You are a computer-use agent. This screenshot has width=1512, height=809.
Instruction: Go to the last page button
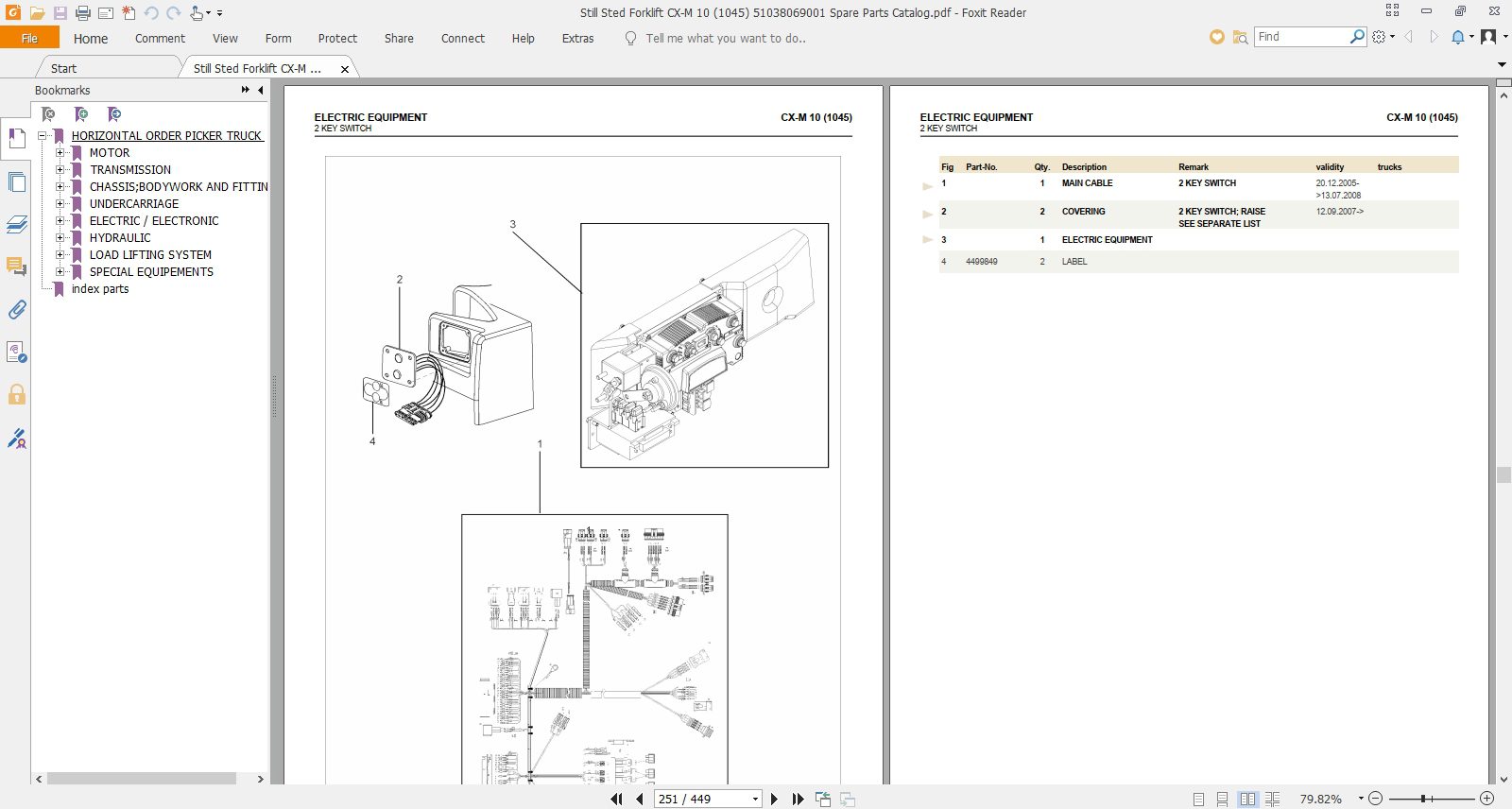(x=798, y=799)
